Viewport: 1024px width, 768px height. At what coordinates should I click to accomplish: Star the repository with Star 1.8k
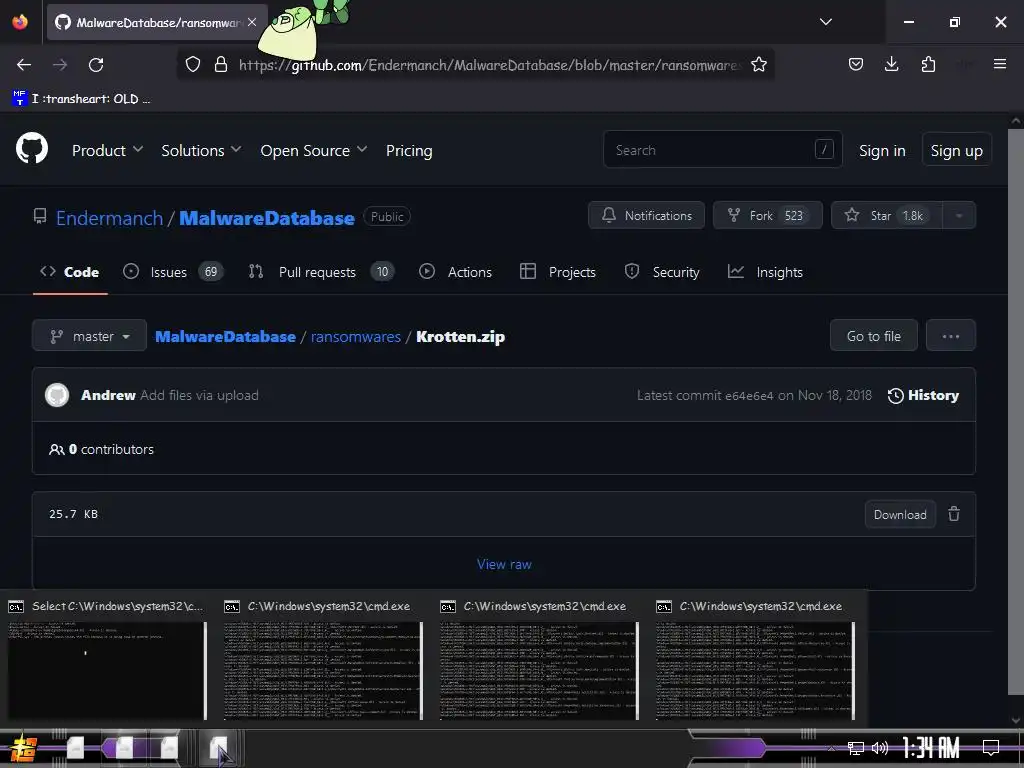pos(886,216)
